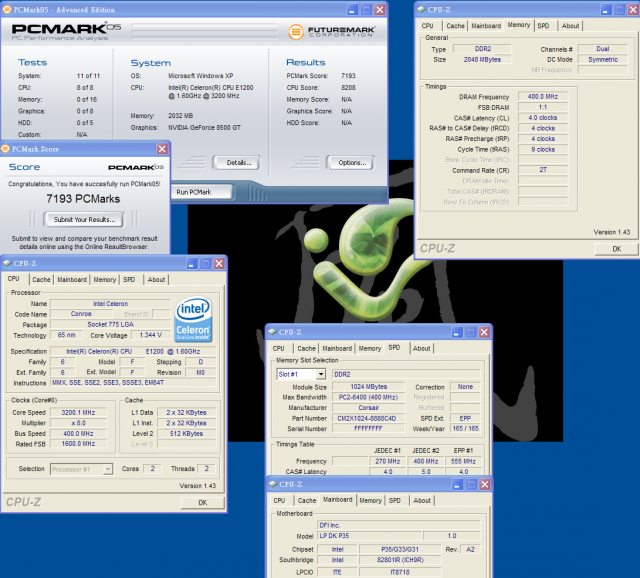Click the DRAM Frequency 400.0 MHz field

[x=543, y=97]
